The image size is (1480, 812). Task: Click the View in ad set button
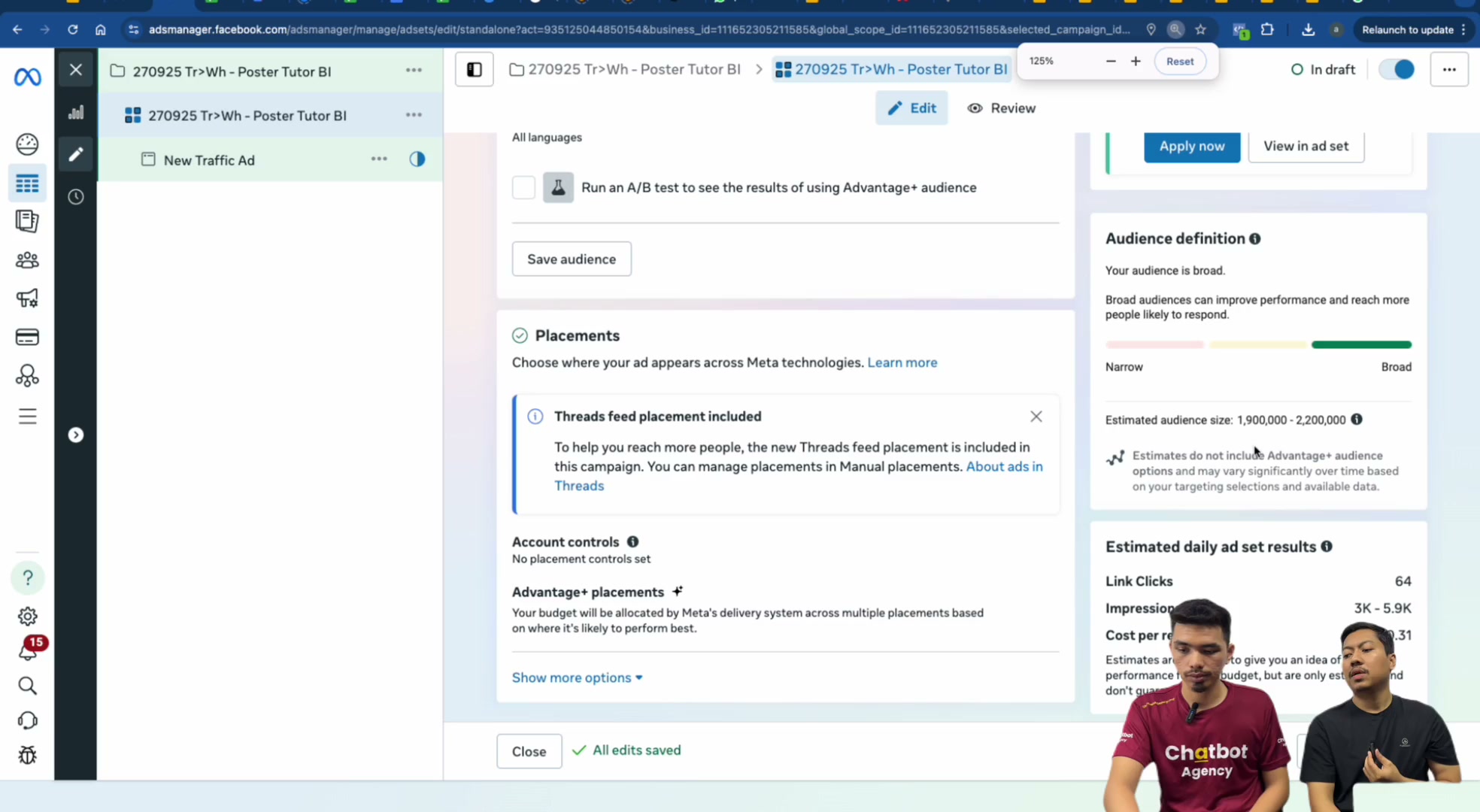pos(1306,146)
